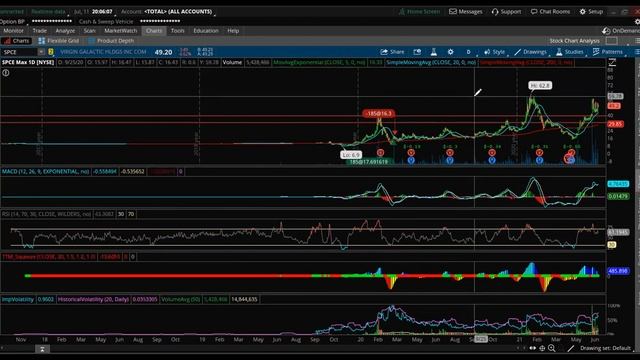Screen dimensions: 640x360
Task: Click the HistoricalVolatility study label
Action: 93,299
